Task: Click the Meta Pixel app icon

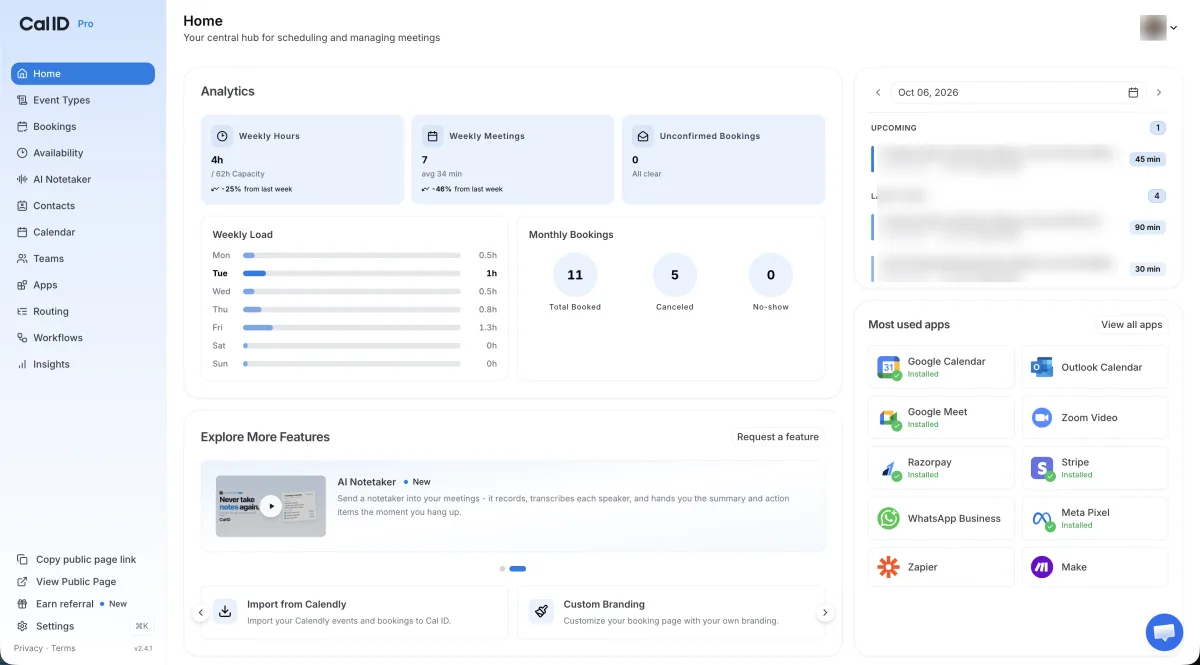Action: pos(1042,518)
